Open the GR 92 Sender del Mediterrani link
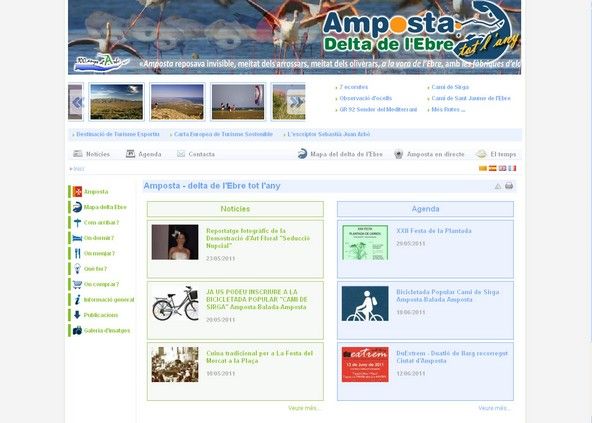Image resolution: width=592 pixels, height=423 pixels. click(378, 110)
